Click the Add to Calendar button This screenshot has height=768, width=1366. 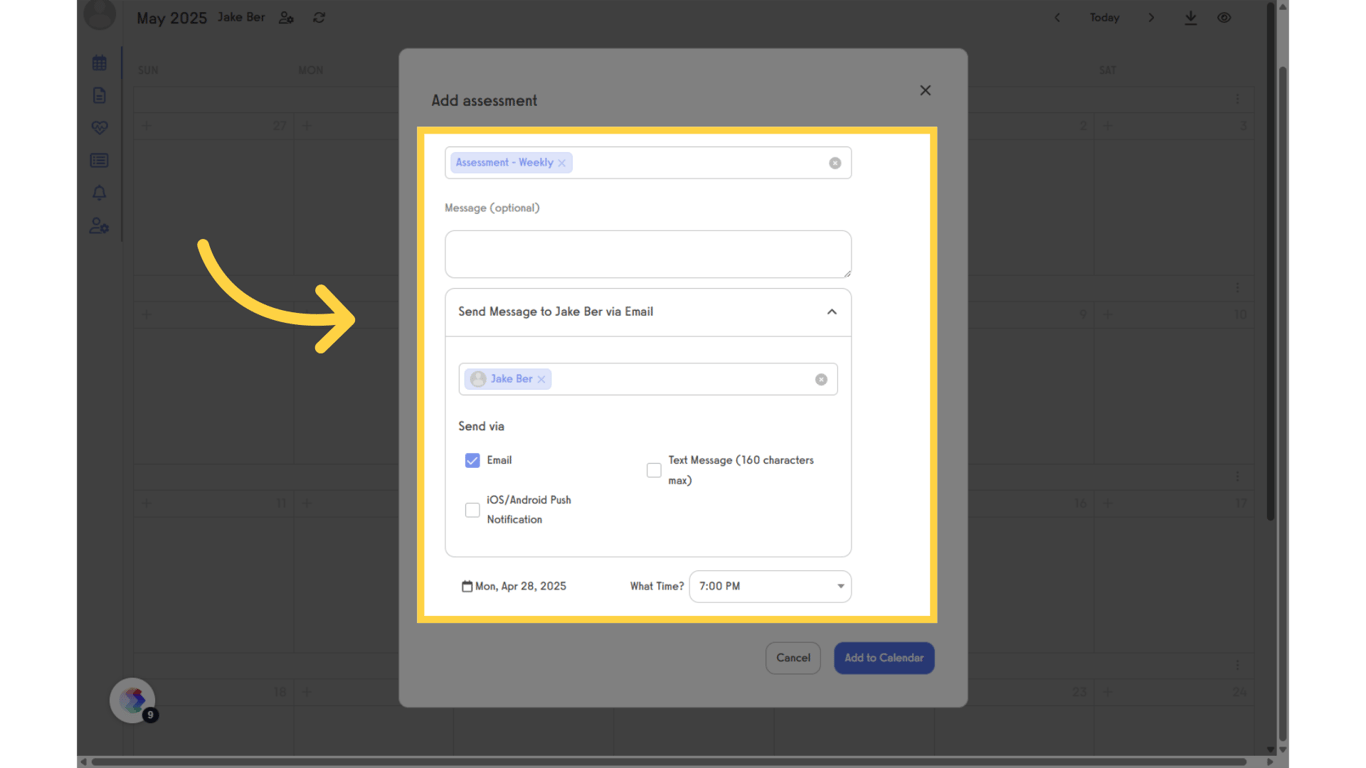tap(884, 657)
